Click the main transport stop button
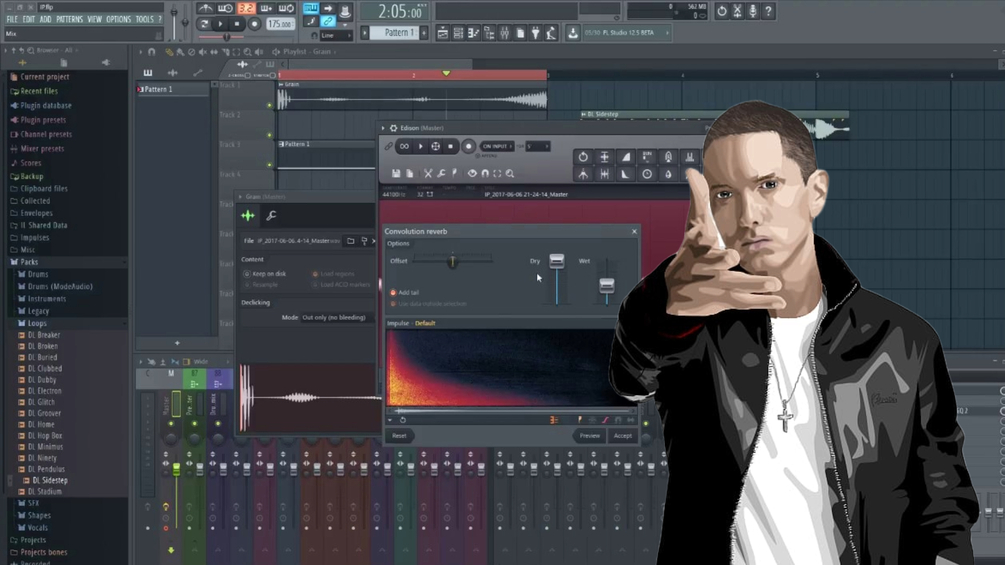This screenshot has height=565, width=1005. click(237, 24)
